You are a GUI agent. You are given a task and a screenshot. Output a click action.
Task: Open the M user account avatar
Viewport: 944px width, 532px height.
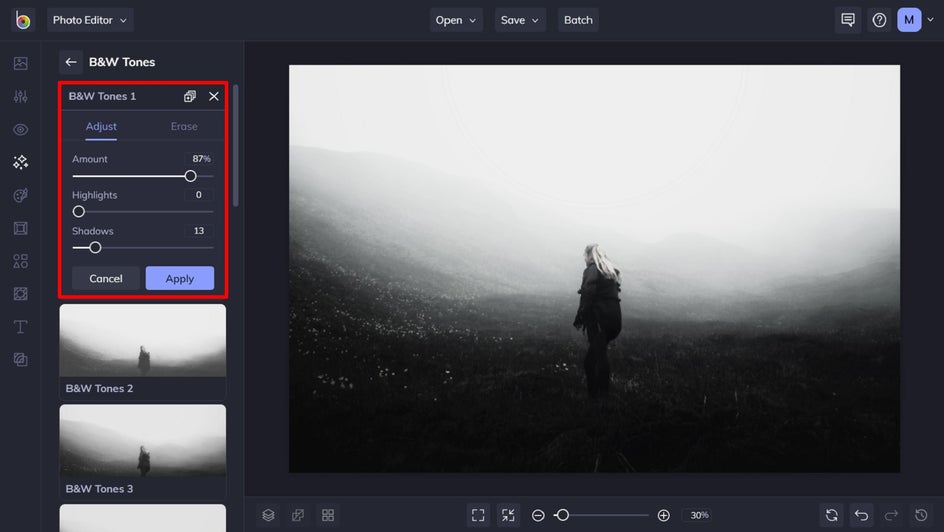(x=909, y=20)
